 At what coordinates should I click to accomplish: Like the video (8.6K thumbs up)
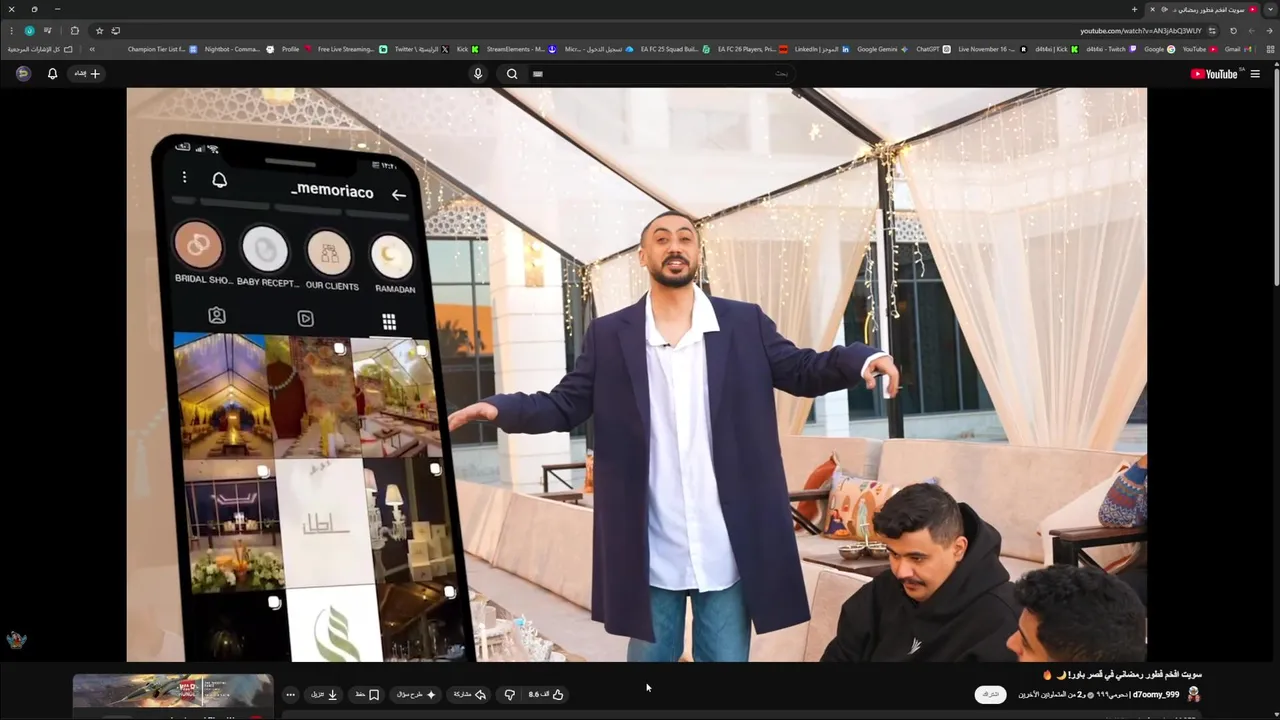[x=547, y=694]
